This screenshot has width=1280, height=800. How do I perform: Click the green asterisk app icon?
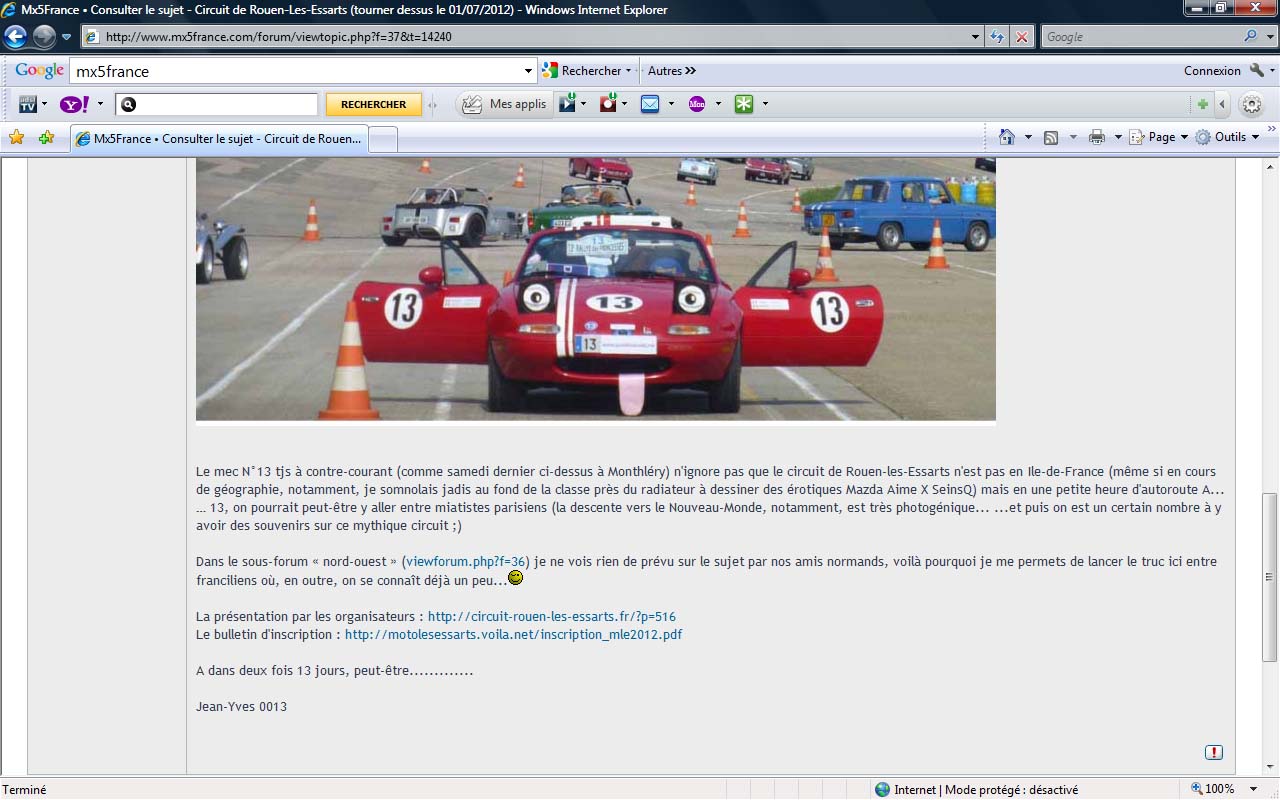pos(744,104)
